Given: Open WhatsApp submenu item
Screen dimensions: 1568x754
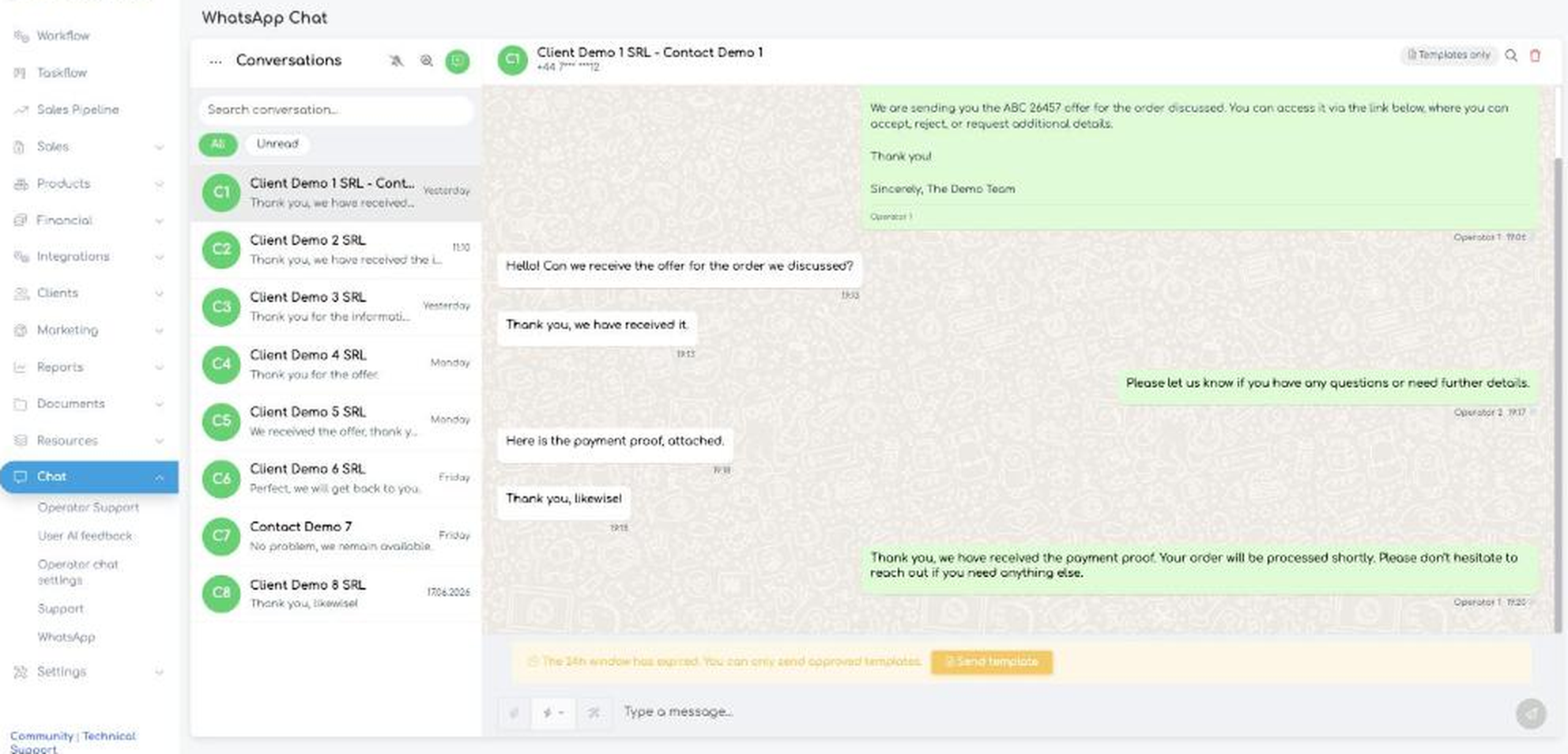Looking at the screenshot, I should coord(66,637).
